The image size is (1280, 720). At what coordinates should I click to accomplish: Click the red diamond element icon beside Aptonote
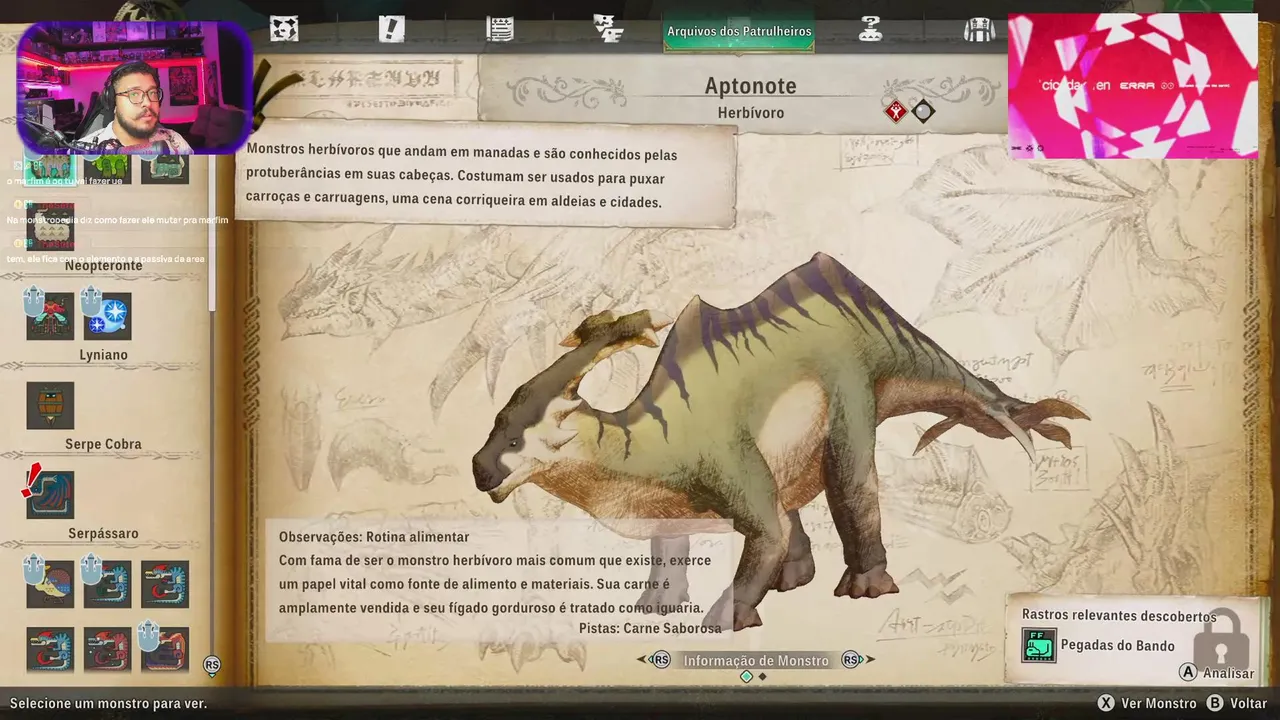[x=896, y=112]
